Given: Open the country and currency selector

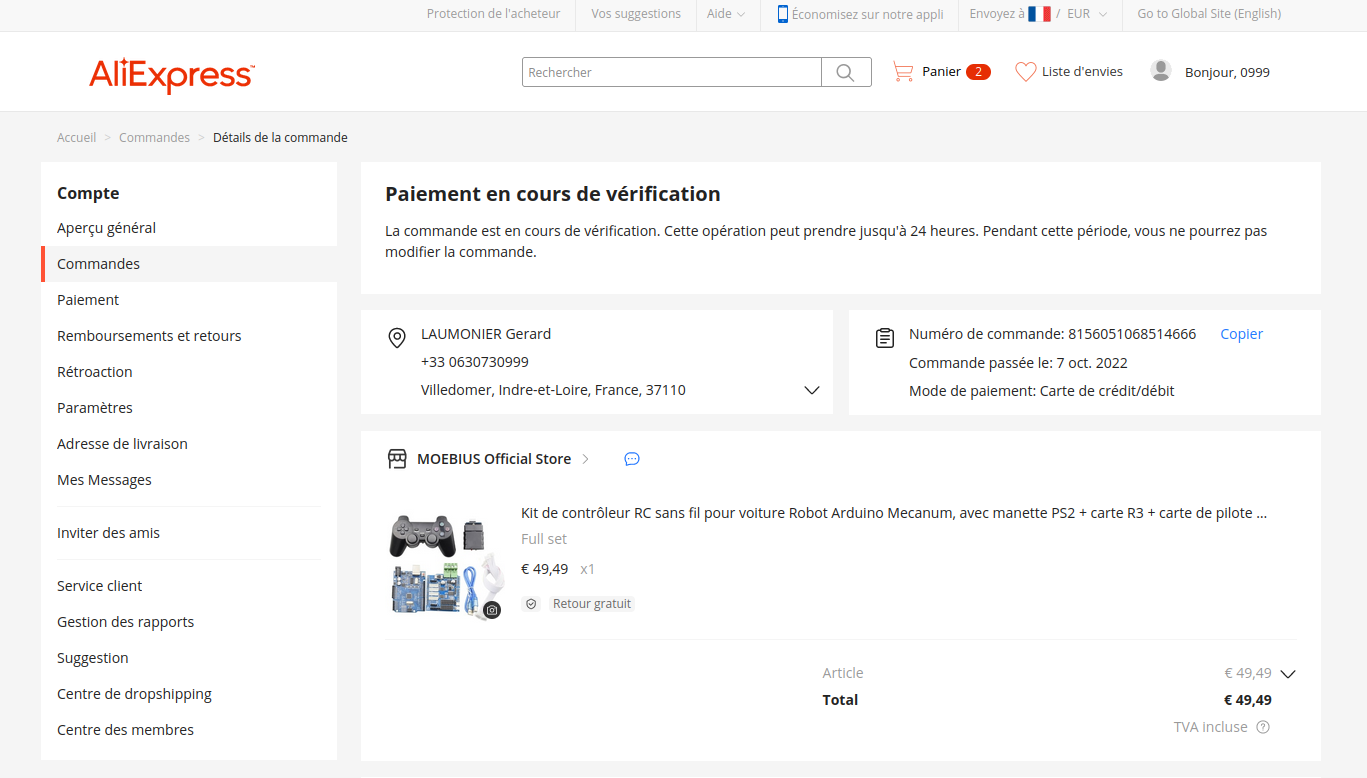Looking at the screenshot, I should (1038, 14).
